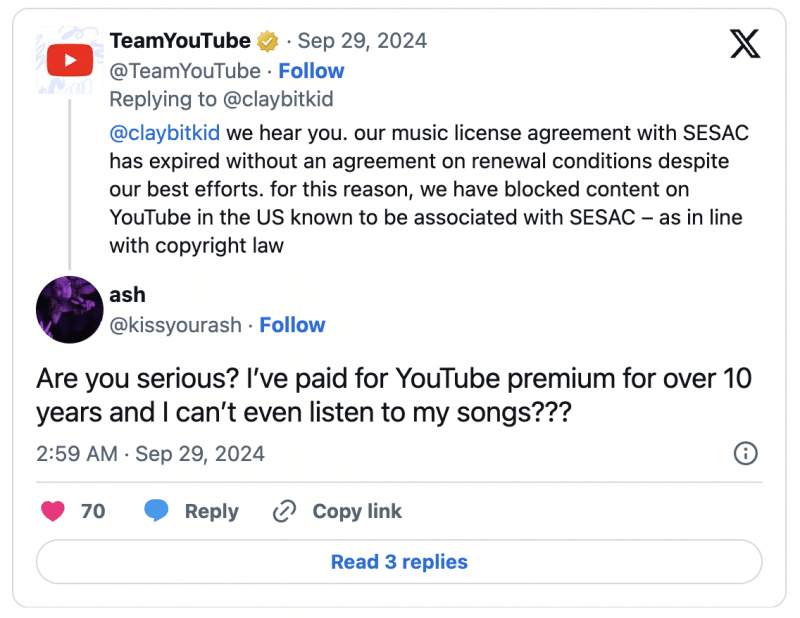Click the reply speech bubble icon
The image size is (800, 618).
point(156,511)
